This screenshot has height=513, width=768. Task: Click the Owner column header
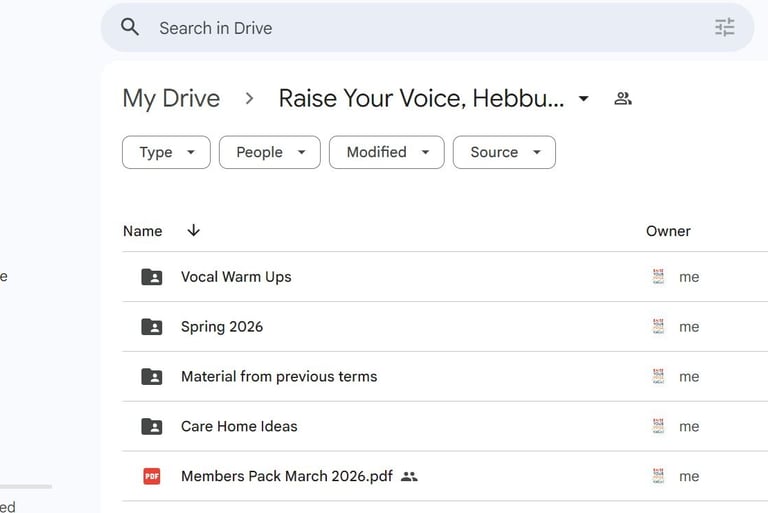[668, 231]
